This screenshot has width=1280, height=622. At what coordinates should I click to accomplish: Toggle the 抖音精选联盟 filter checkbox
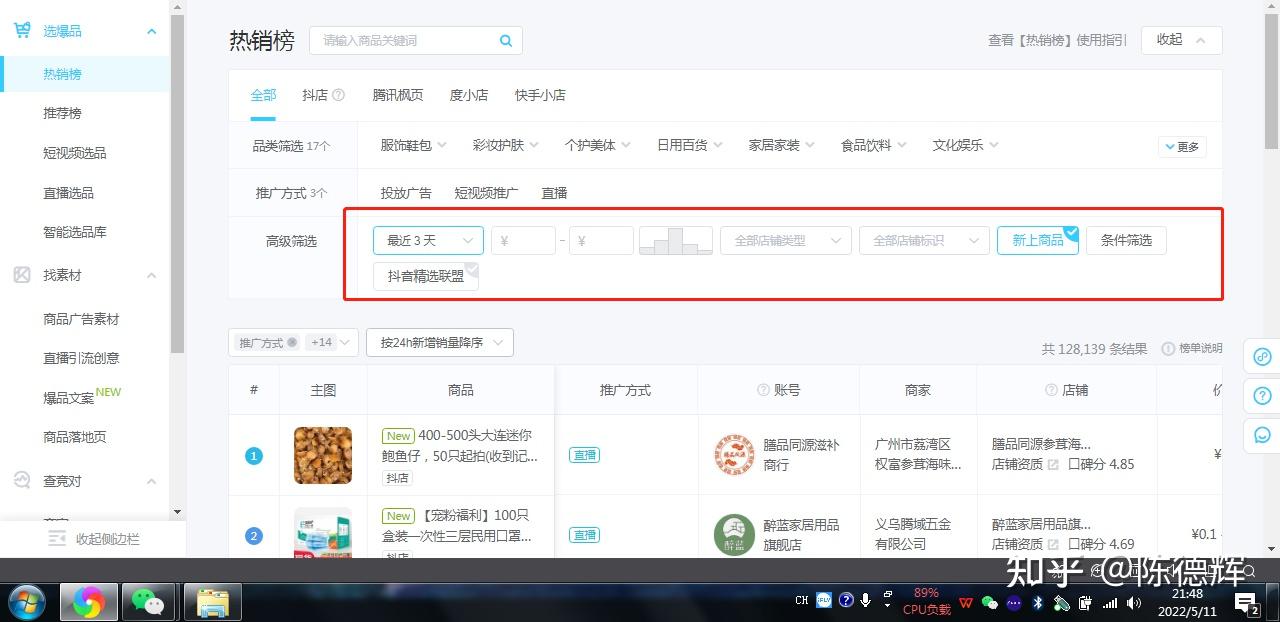pyautogui.click(x=426, y=276)
